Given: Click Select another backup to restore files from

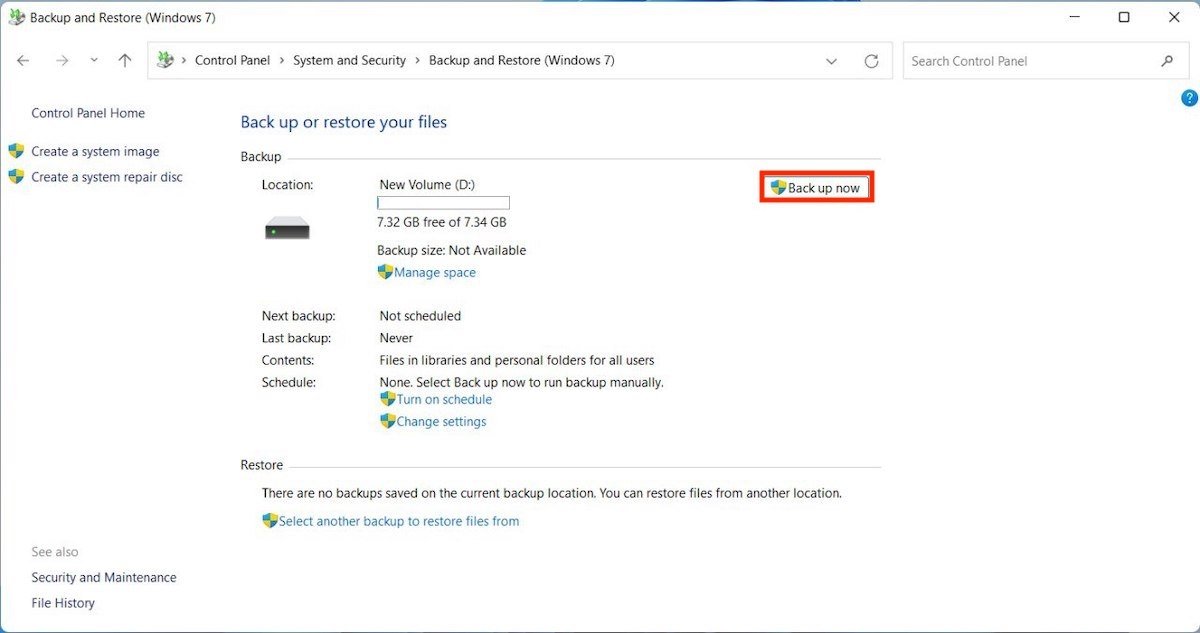Looking at the screenshot, I should (399, 521).
